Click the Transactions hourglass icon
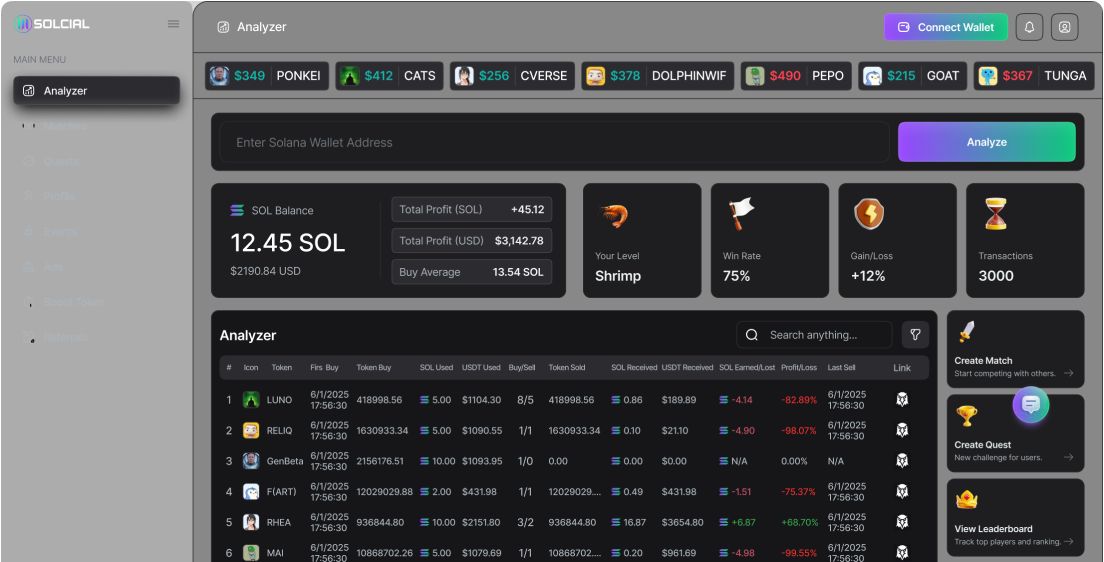The width and height of the screenshot is (1104, 562). point(996,214)
